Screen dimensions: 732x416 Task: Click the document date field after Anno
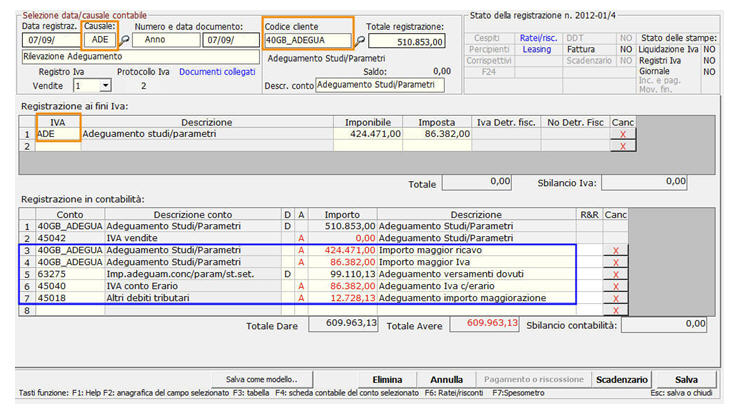[231, 40]
